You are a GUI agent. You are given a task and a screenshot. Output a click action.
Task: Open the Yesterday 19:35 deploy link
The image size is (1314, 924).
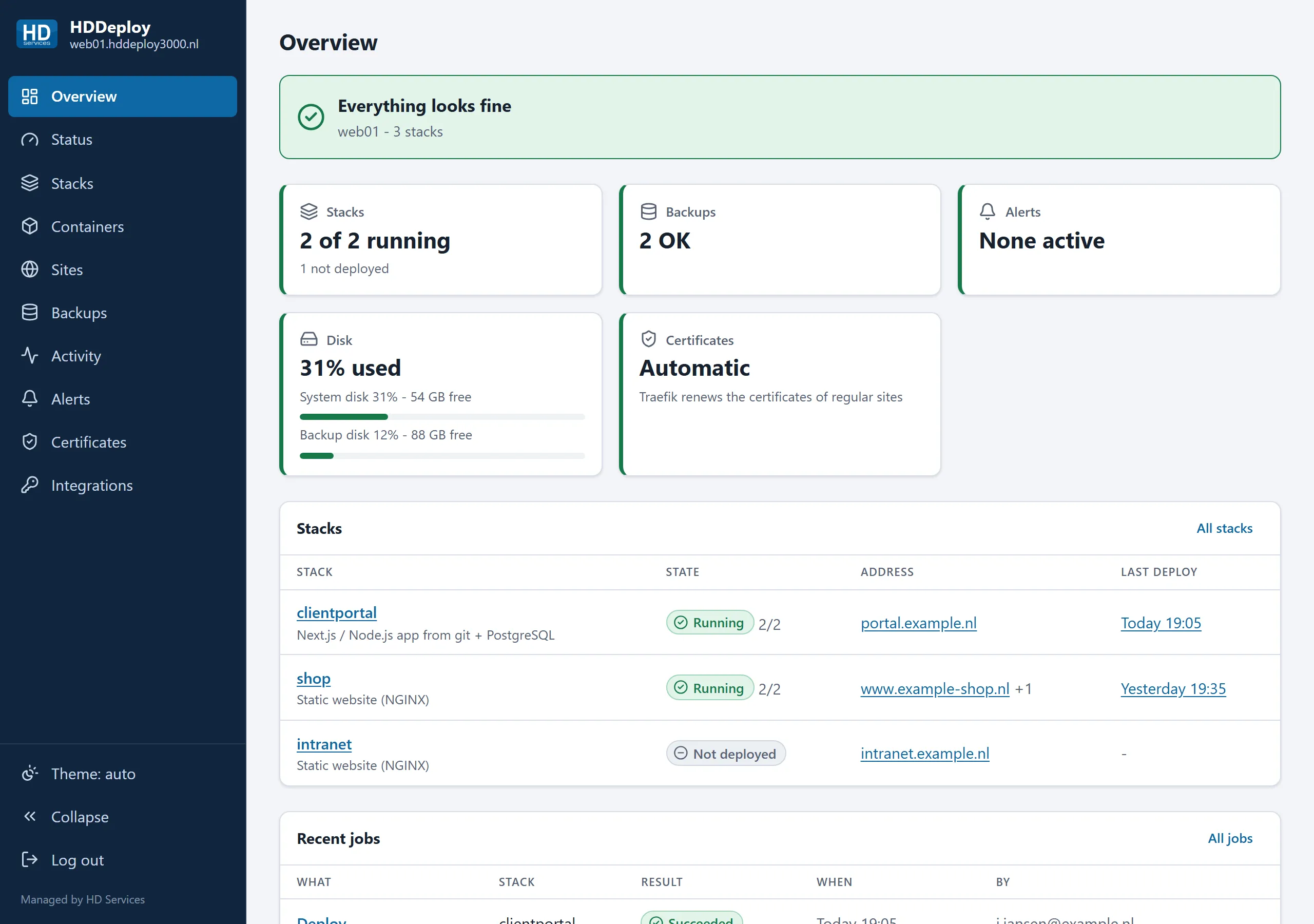pos(1173,688)
